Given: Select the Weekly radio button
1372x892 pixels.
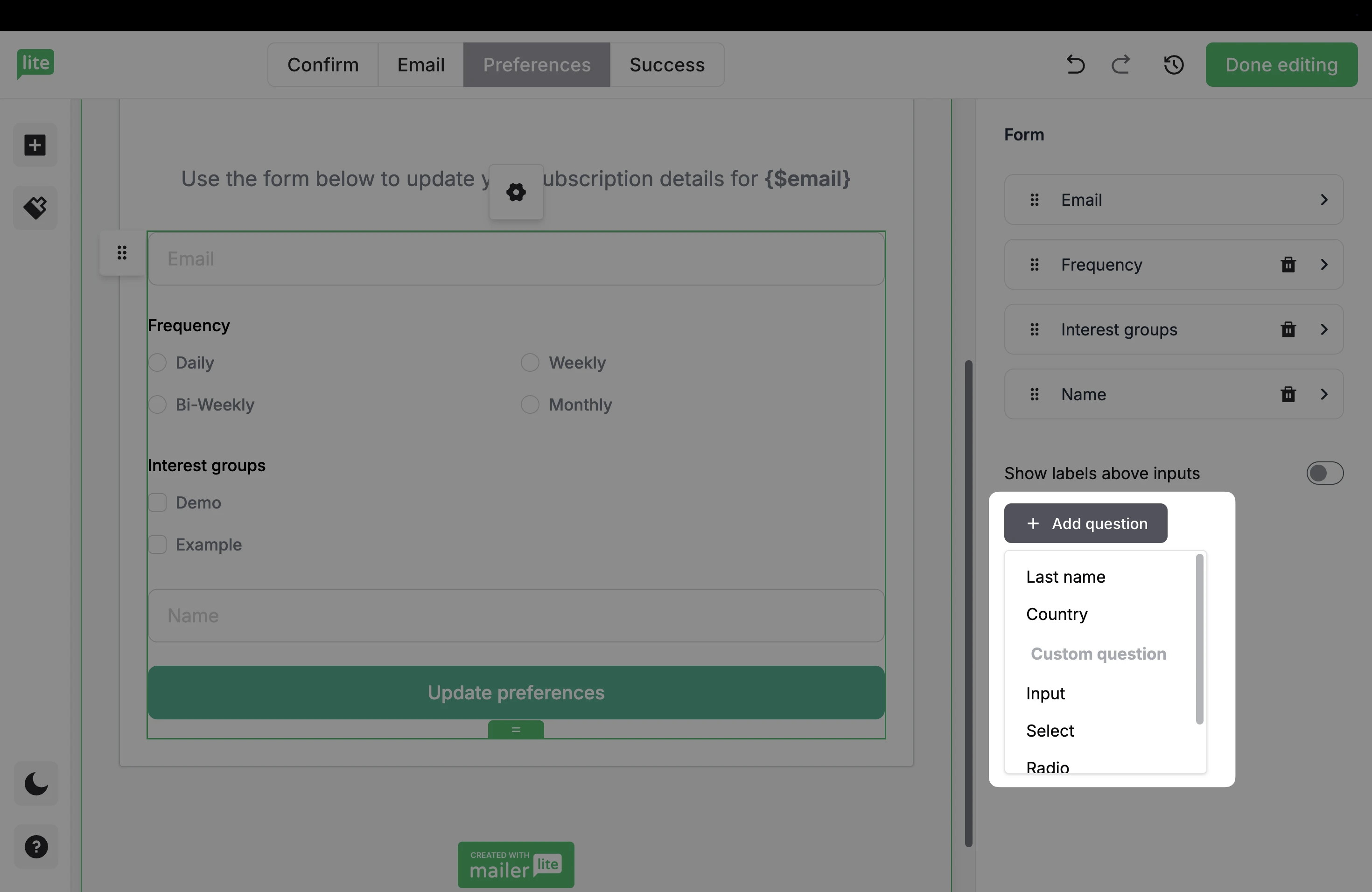Looking at the screenshot, I should [x=530, y=362].
